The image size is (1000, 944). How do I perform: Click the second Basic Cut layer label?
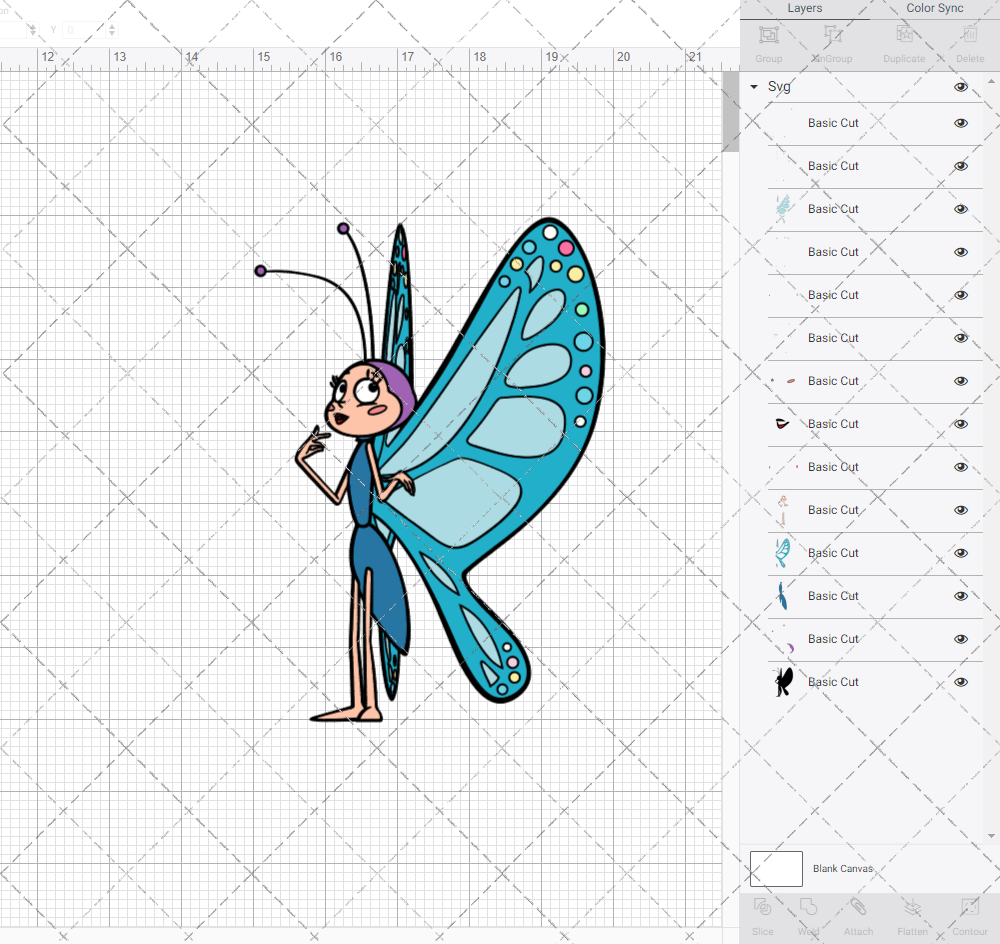tap(833, 166)
